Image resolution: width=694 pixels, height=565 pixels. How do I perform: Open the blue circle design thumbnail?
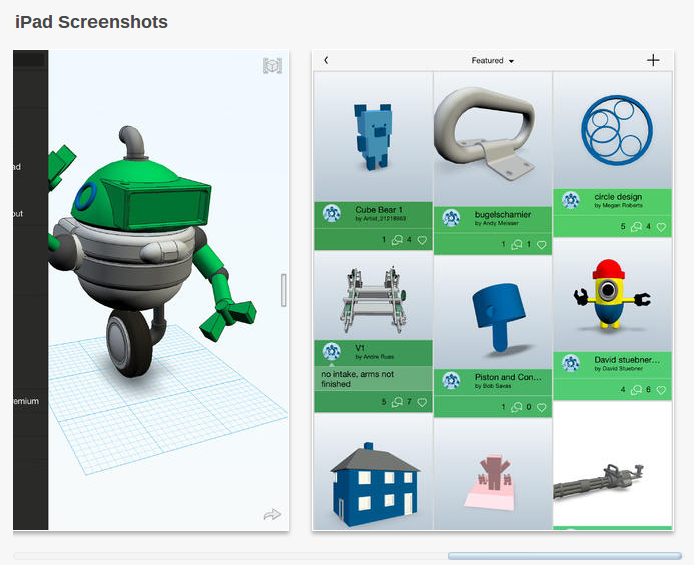click(x=613, y=128)
